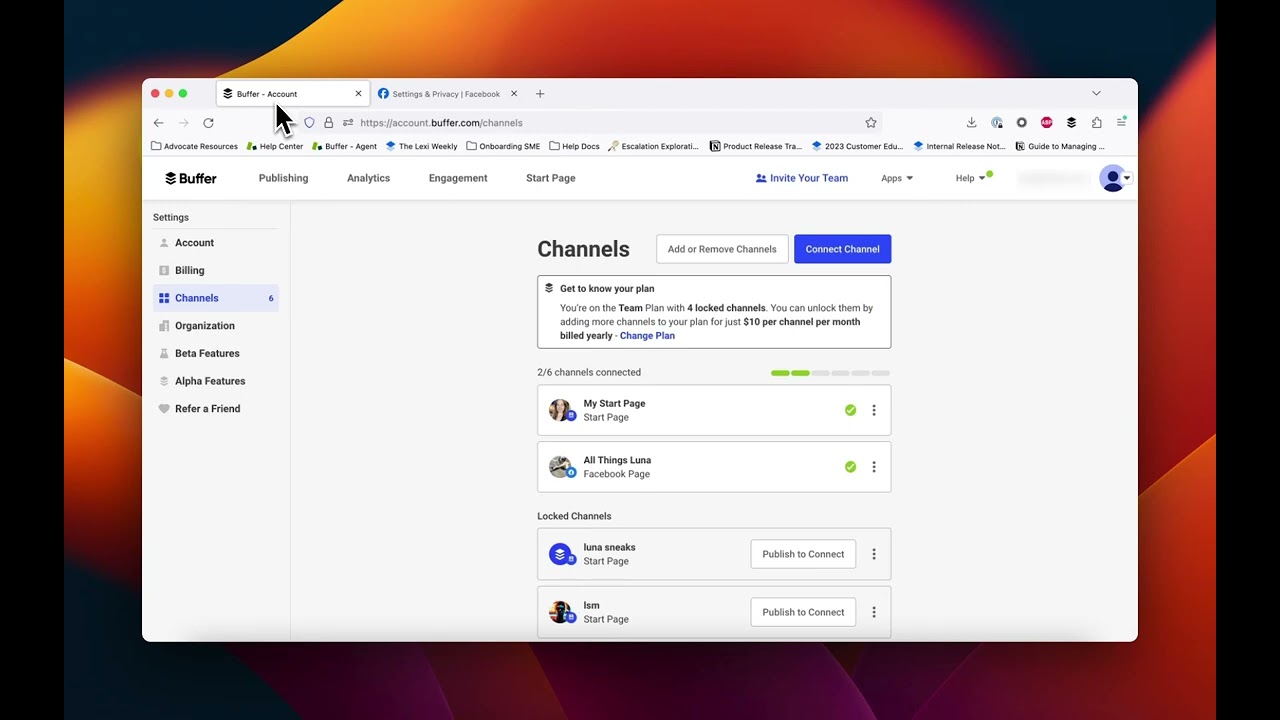Click Publish to Connect for luna sneaks
The height and width of the screenshot is (720, 1280).
(803, 554)
